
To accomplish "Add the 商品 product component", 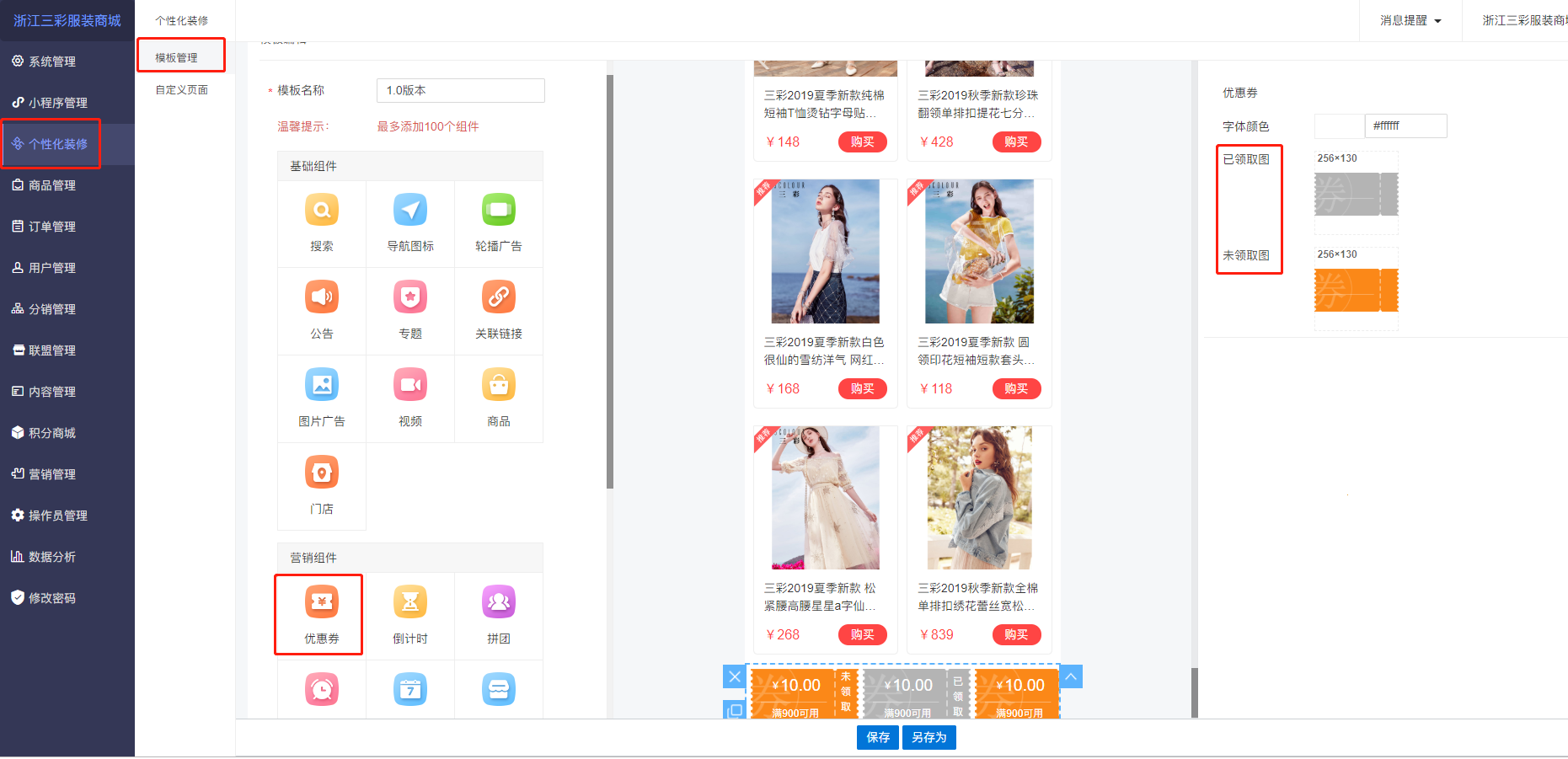I will (x=499, y=399).
